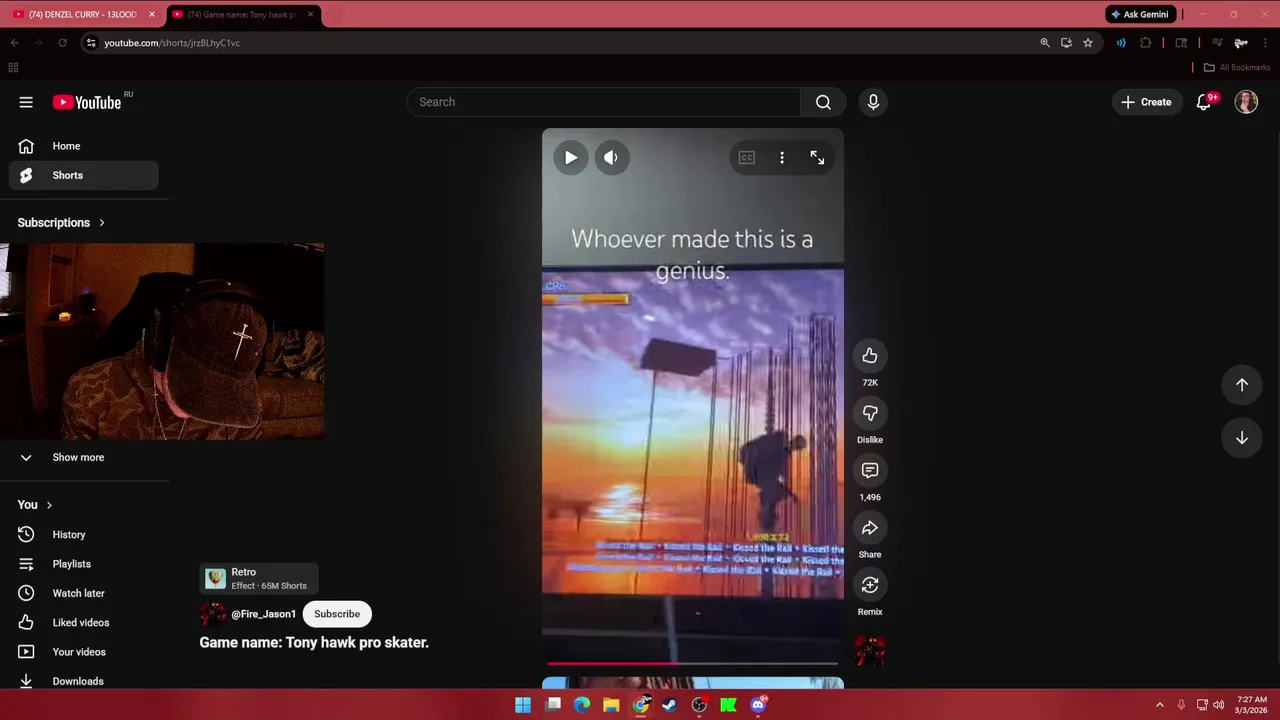
Task: Subscribe to @Fire_Jason1
Action: (x=337, y=614)
